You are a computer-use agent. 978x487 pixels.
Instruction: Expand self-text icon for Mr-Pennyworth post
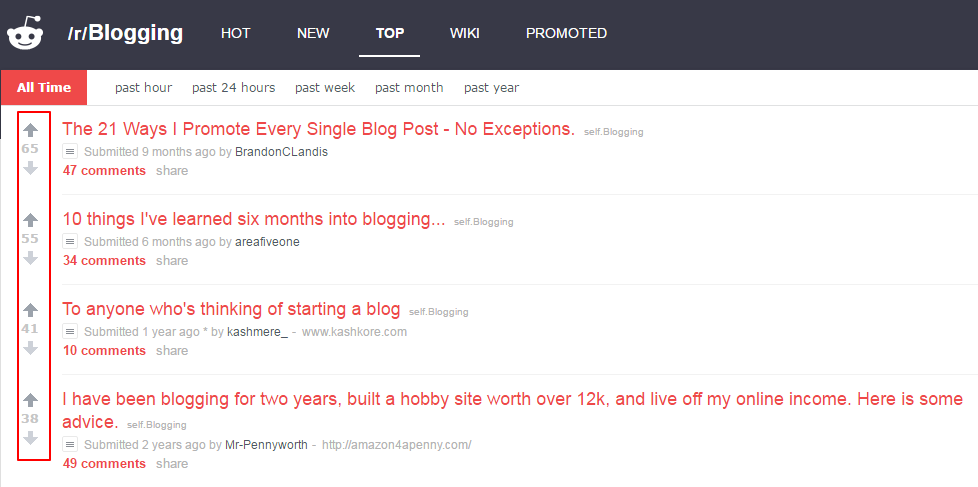pos(70,445)
